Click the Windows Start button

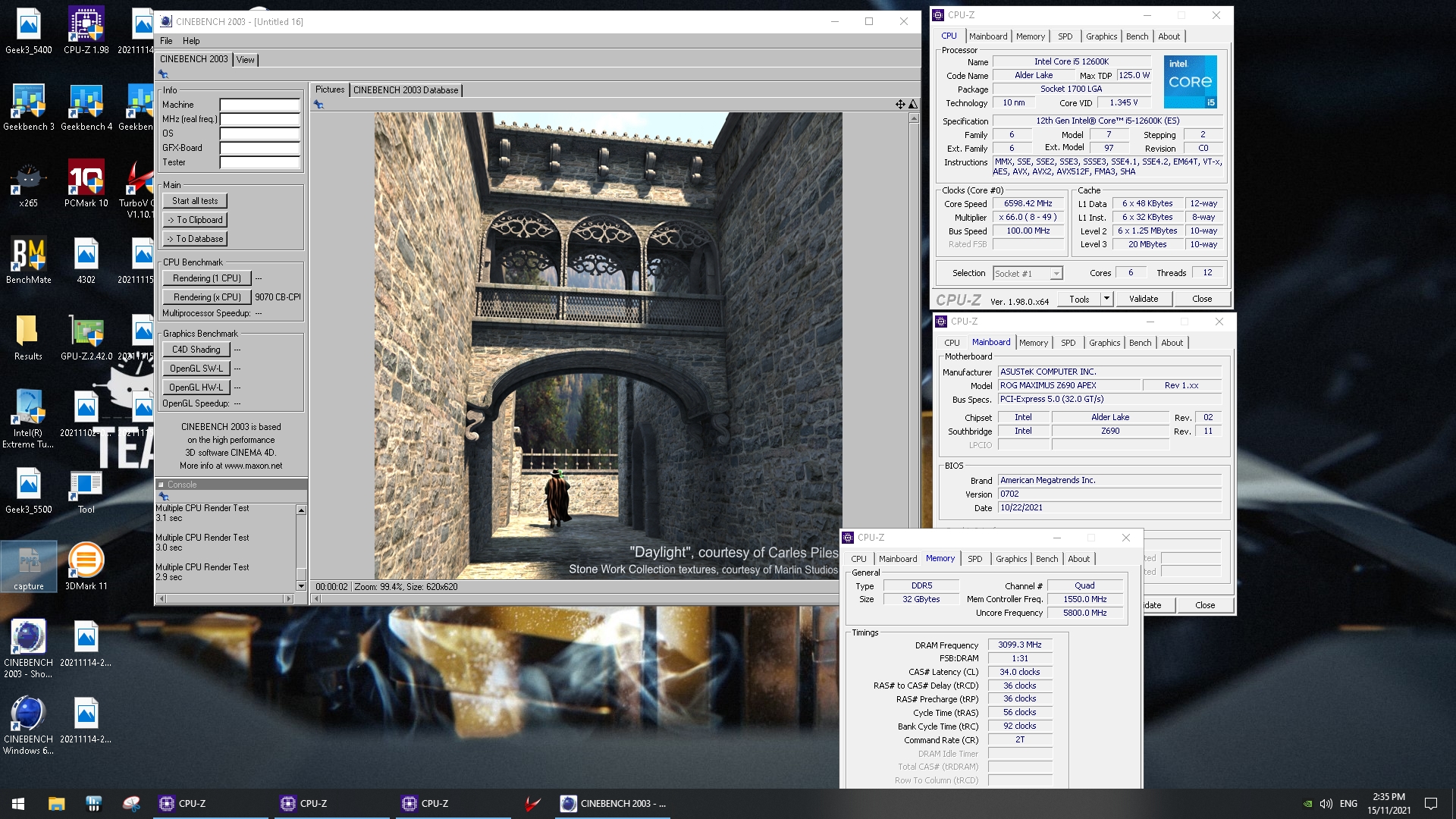[18, 804]
